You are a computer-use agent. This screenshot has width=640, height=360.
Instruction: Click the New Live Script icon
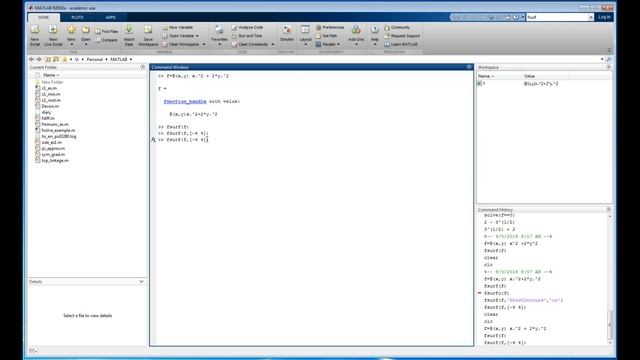coord(53,30)
